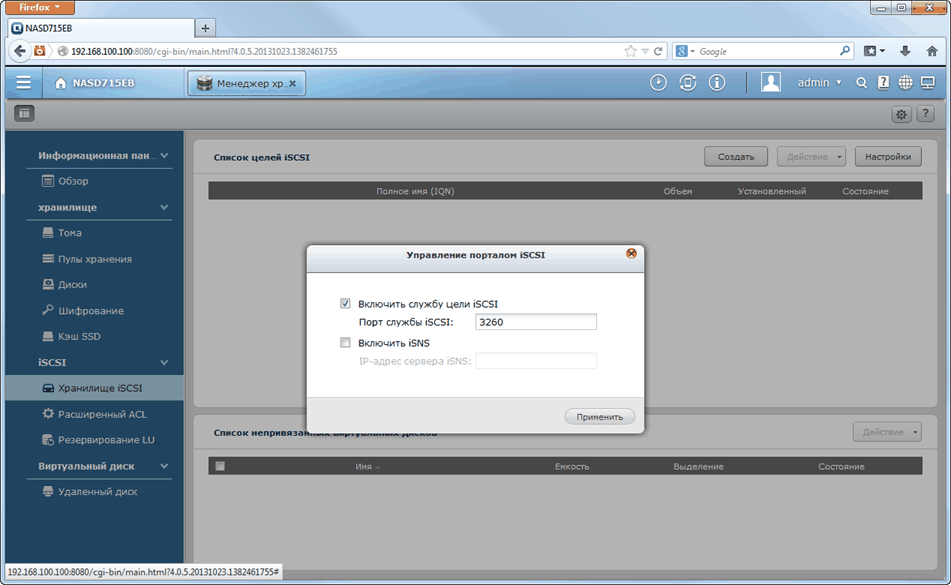Click the Применить button

599,417
